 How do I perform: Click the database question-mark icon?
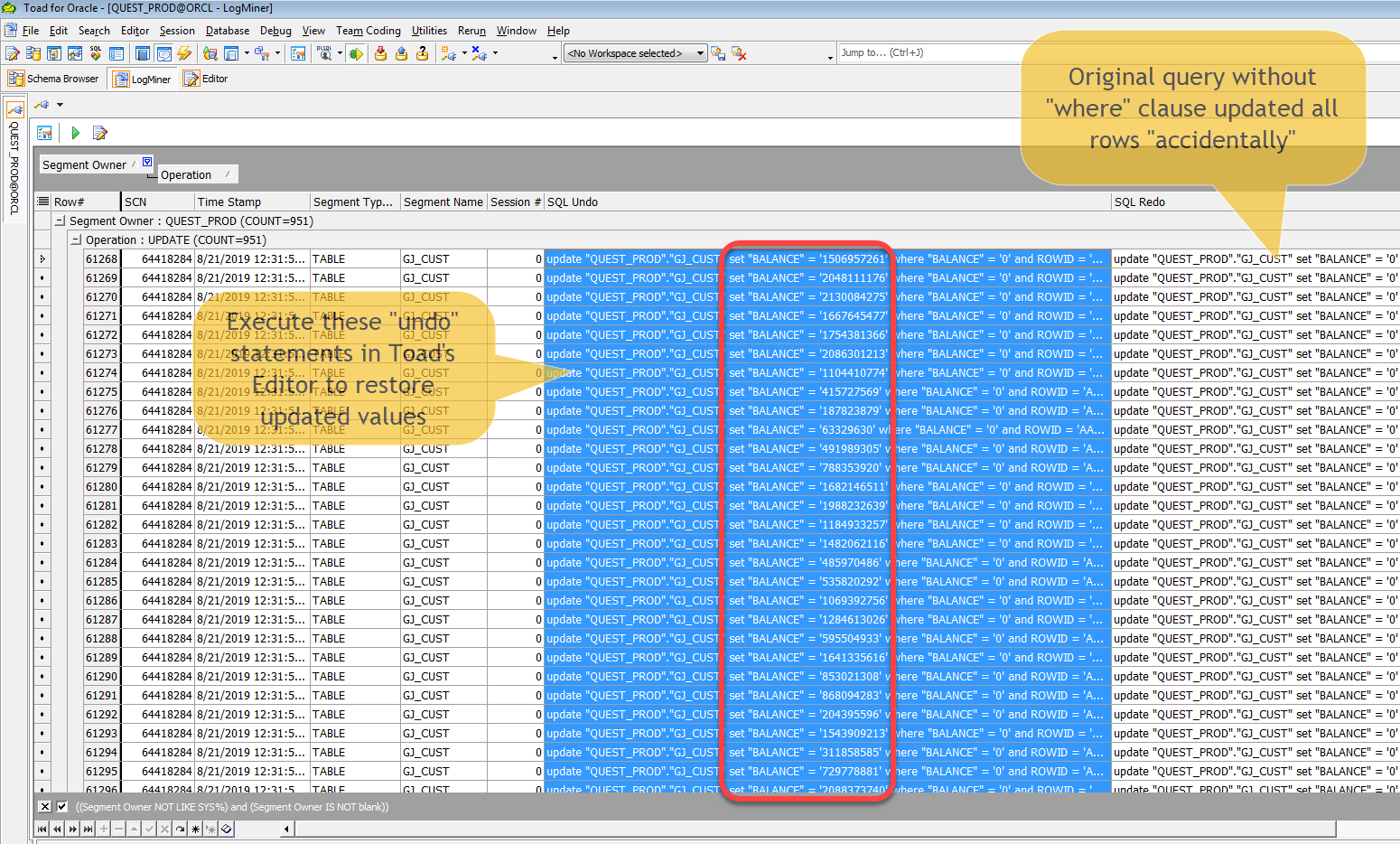422,54
